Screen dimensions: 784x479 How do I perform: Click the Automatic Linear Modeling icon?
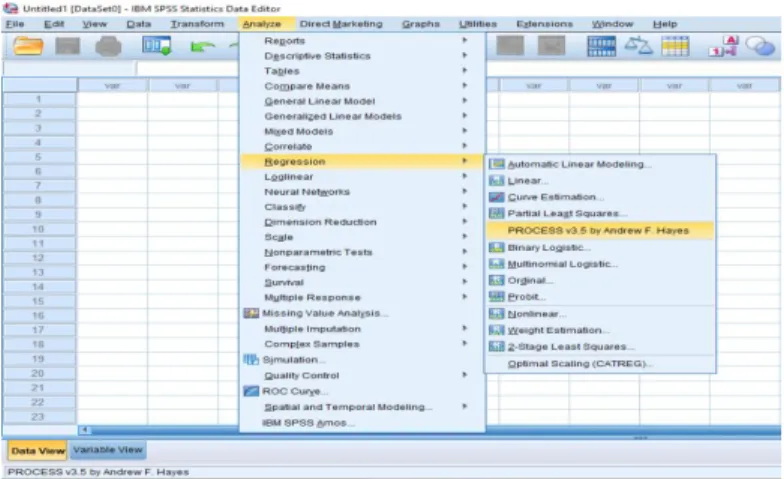coord(496,164)
